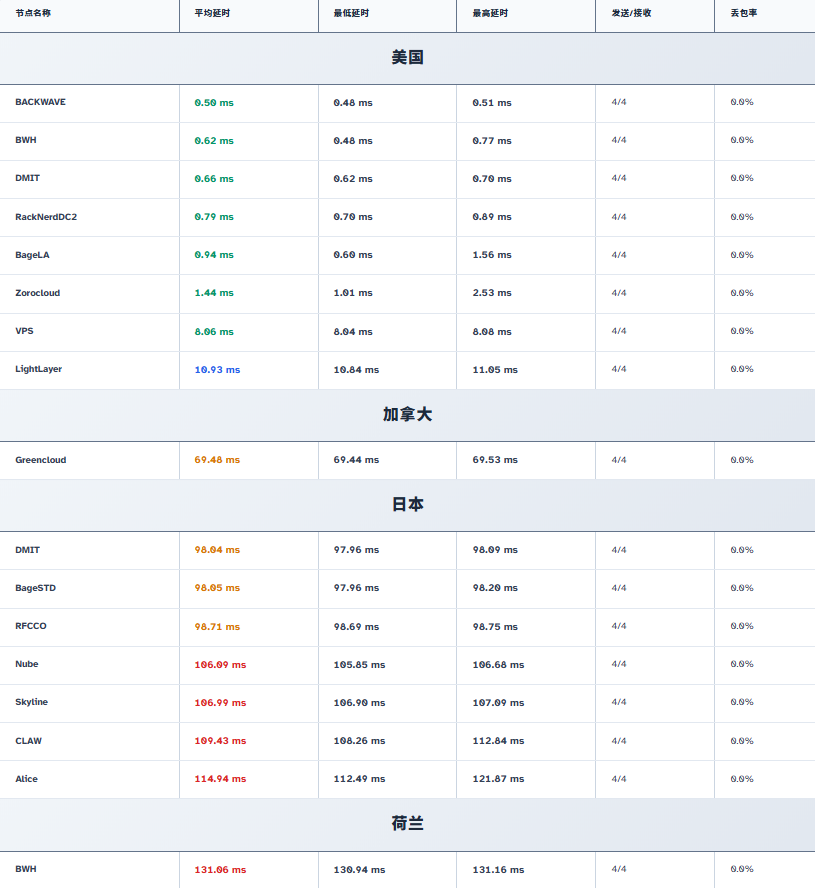815x888 pixels.
Task: Click the 最低延时 column header
Action: tap(350, 13)
